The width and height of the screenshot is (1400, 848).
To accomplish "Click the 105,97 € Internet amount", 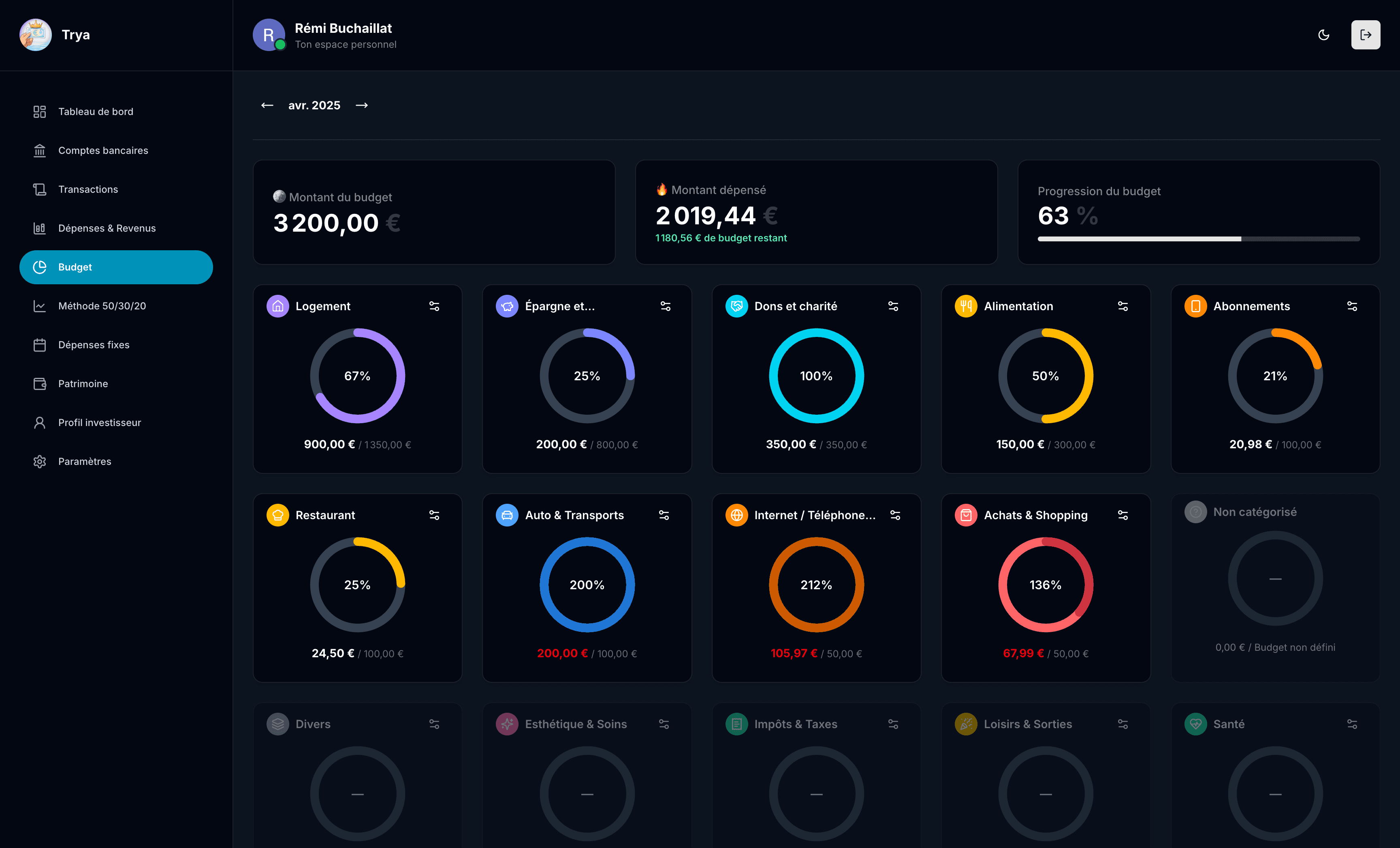I will [794, 653].
